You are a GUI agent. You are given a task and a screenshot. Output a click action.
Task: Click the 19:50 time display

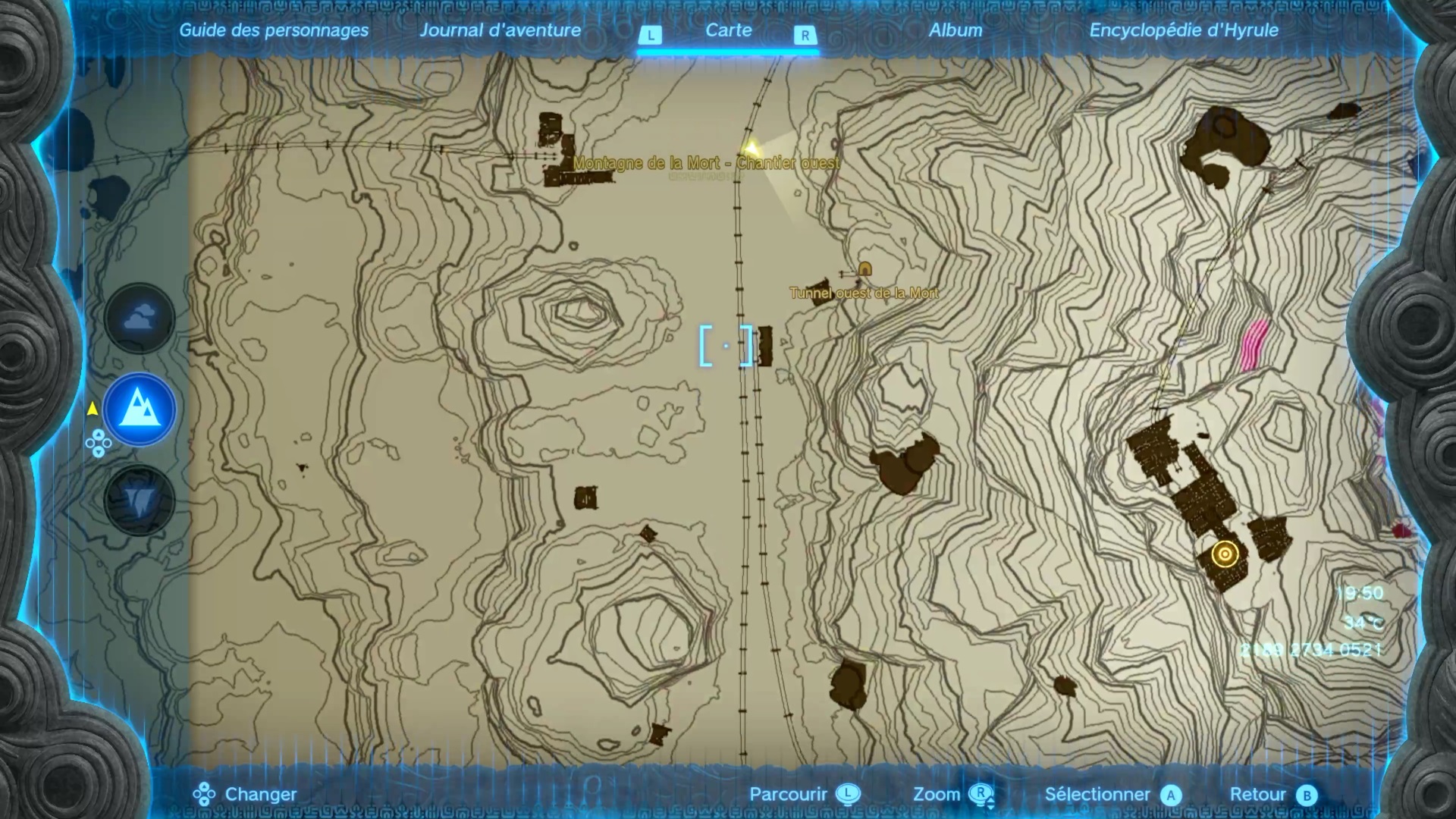[x=1360, y=593]
